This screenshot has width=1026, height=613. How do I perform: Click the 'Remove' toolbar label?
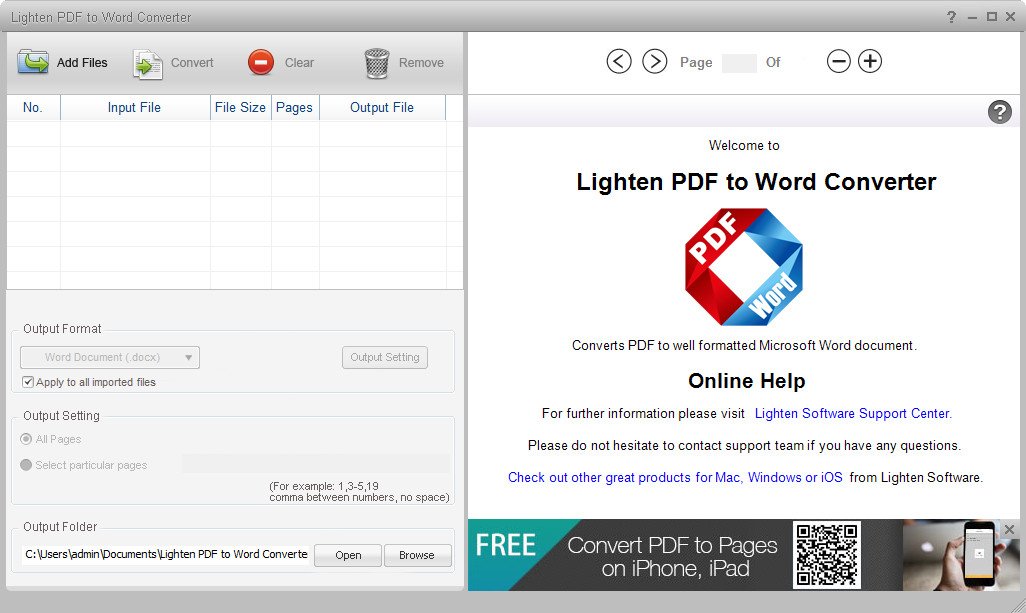(421, 63)
